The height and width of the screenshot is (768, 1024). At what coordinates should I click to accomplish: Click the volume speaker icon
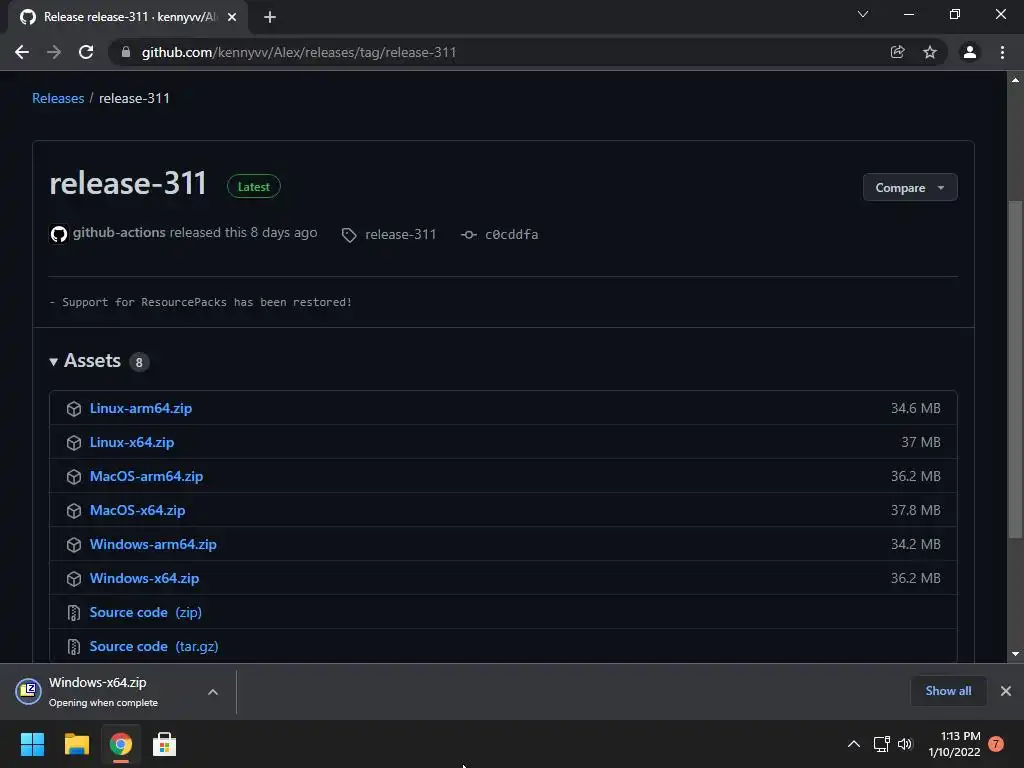pos(904,744)
